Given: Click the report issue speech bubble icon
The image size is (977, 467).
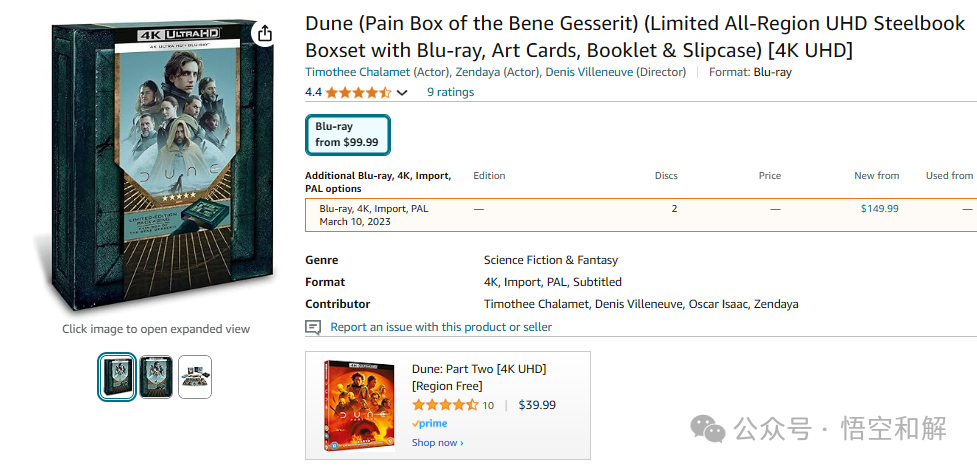Looking at the screenshot, I should pos(313,327).
